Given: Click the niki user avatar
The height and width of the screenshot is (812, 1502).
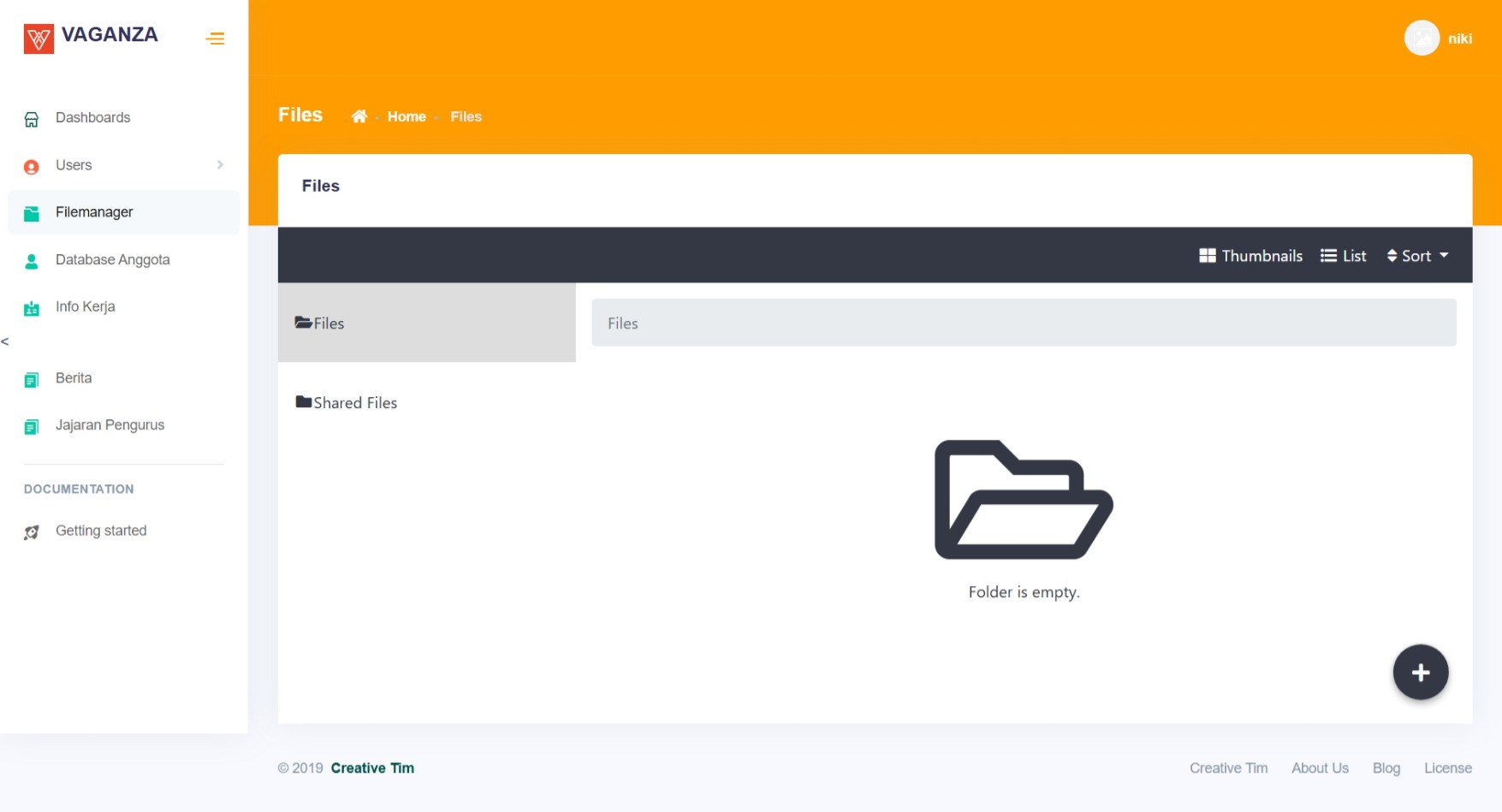Looking at the screenshot, I should click(x=1421, y=39).
